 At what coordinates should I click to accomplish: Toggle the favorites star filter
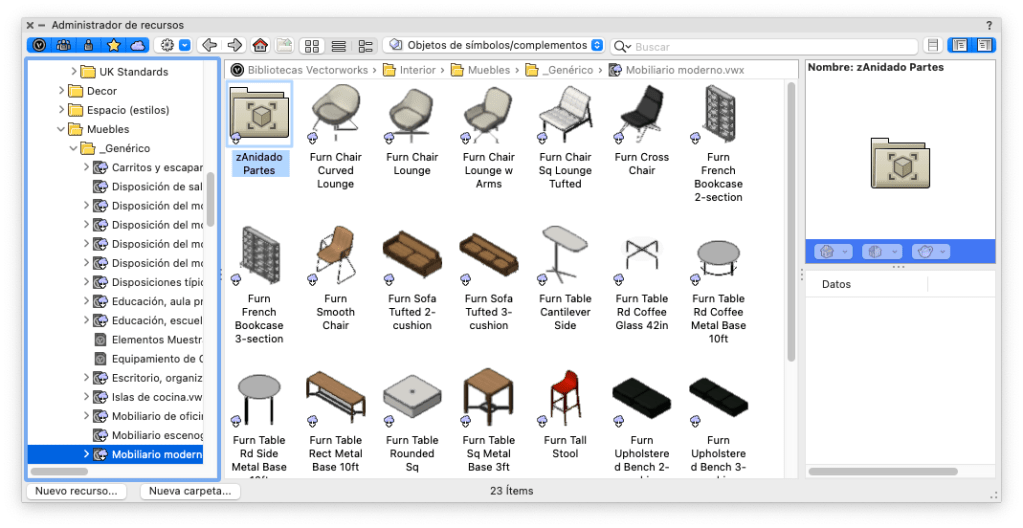coord(114,45)
